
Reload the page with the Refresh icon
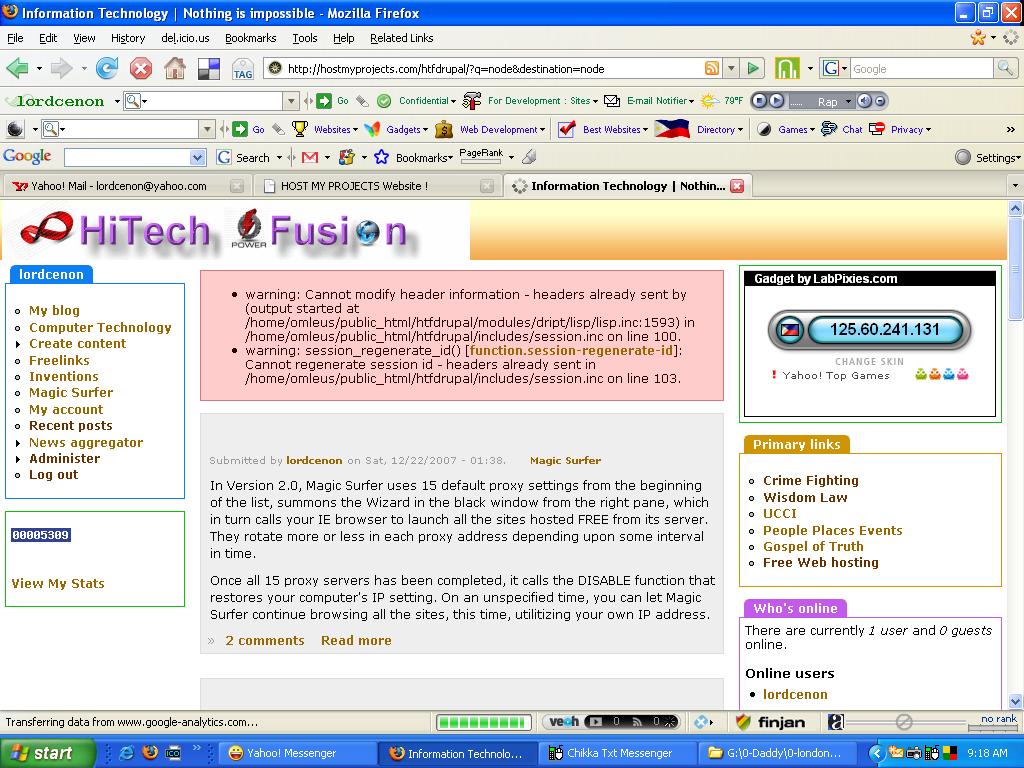point(107,68)
